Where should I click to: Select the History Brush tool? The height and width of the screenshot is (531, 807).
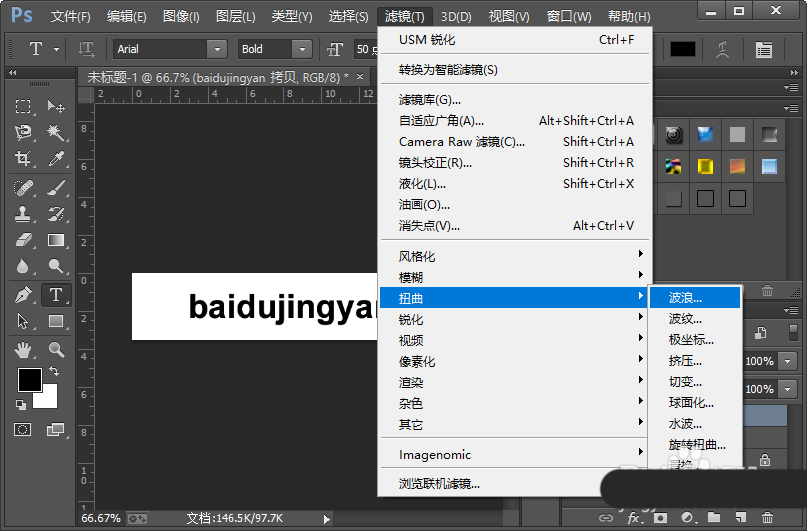click(56, 214)
